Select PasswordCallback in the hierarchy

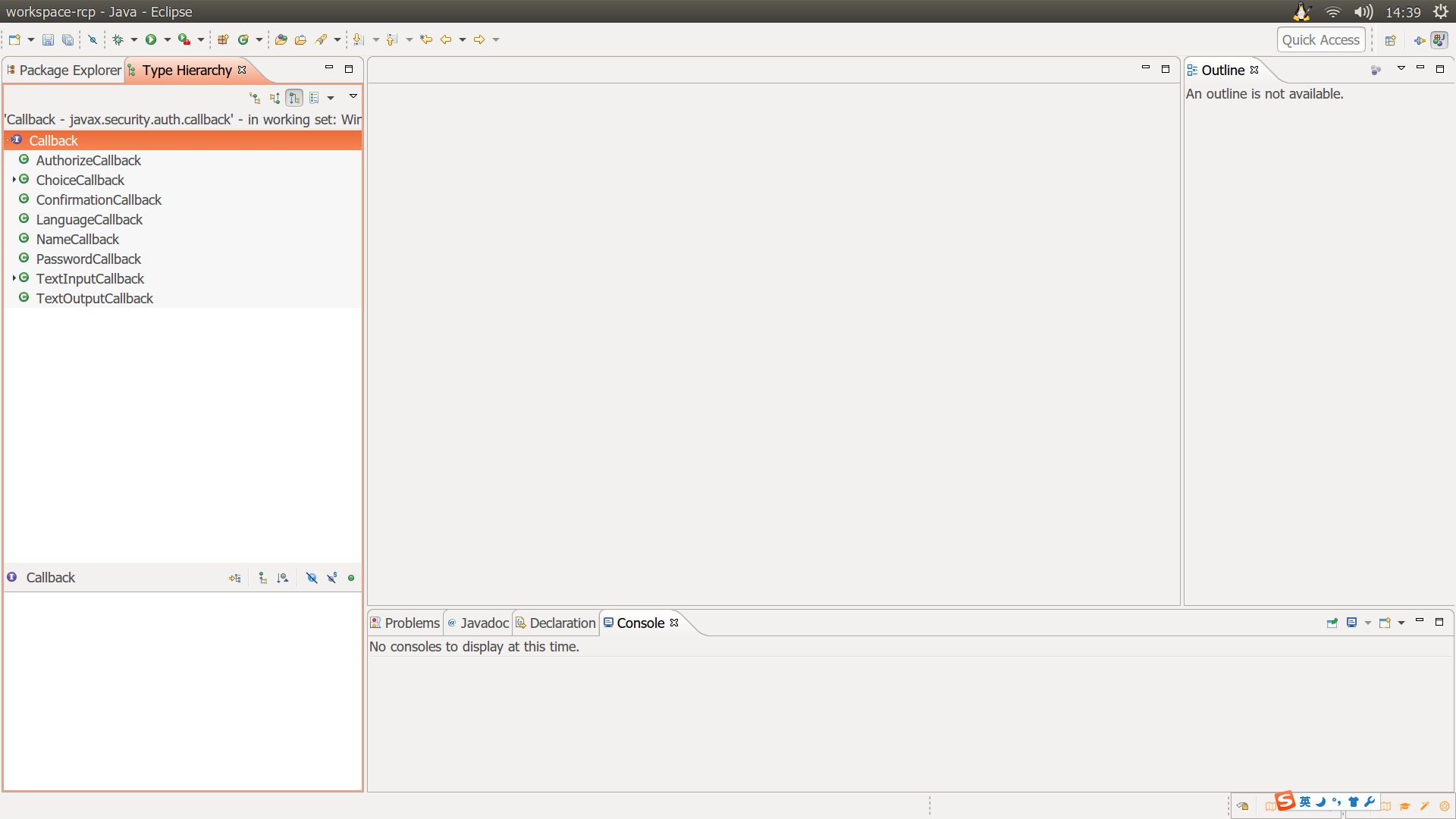tap(88, 259)
